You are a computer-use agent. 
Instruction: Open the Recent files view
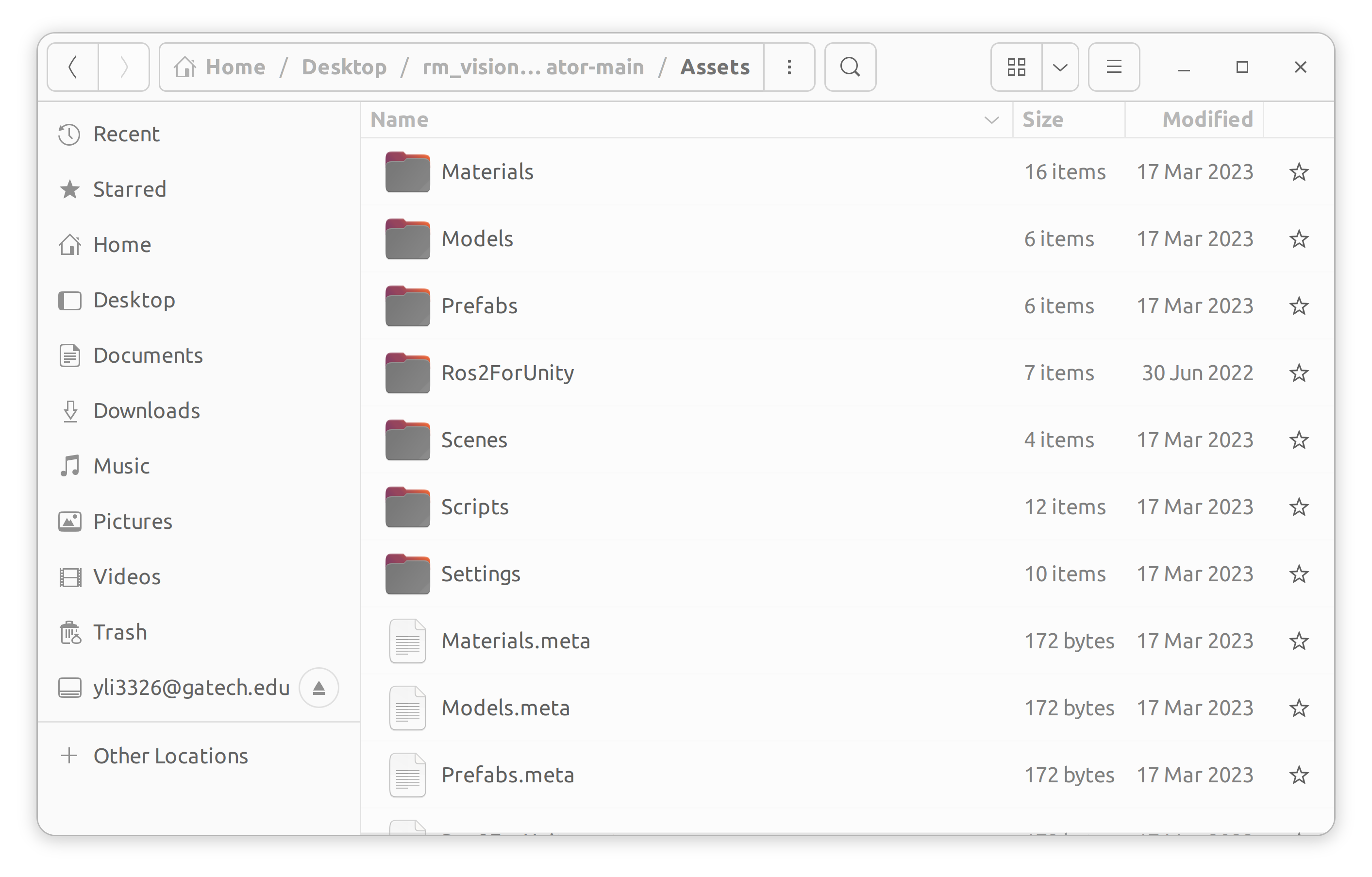[126, 134]
